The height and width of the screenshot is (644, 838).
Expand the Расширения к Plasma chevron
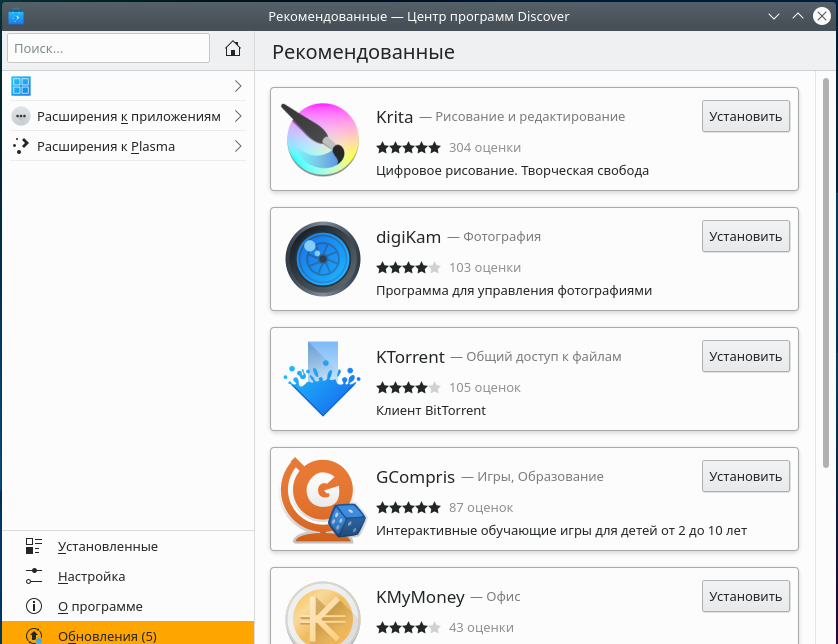tap(238, 146)
